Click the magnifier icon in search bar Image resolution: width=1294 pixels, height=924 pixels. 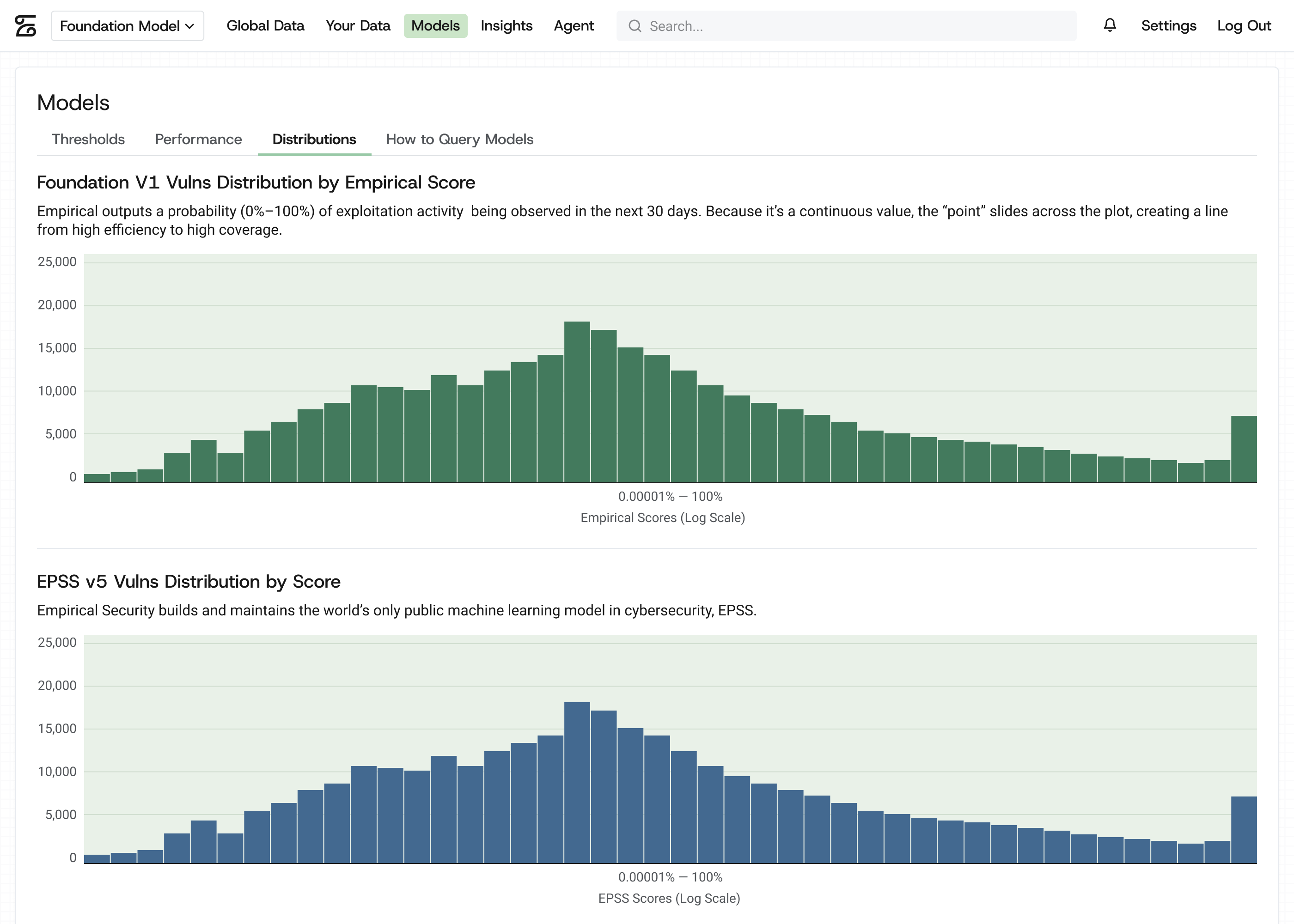(635, 26)
